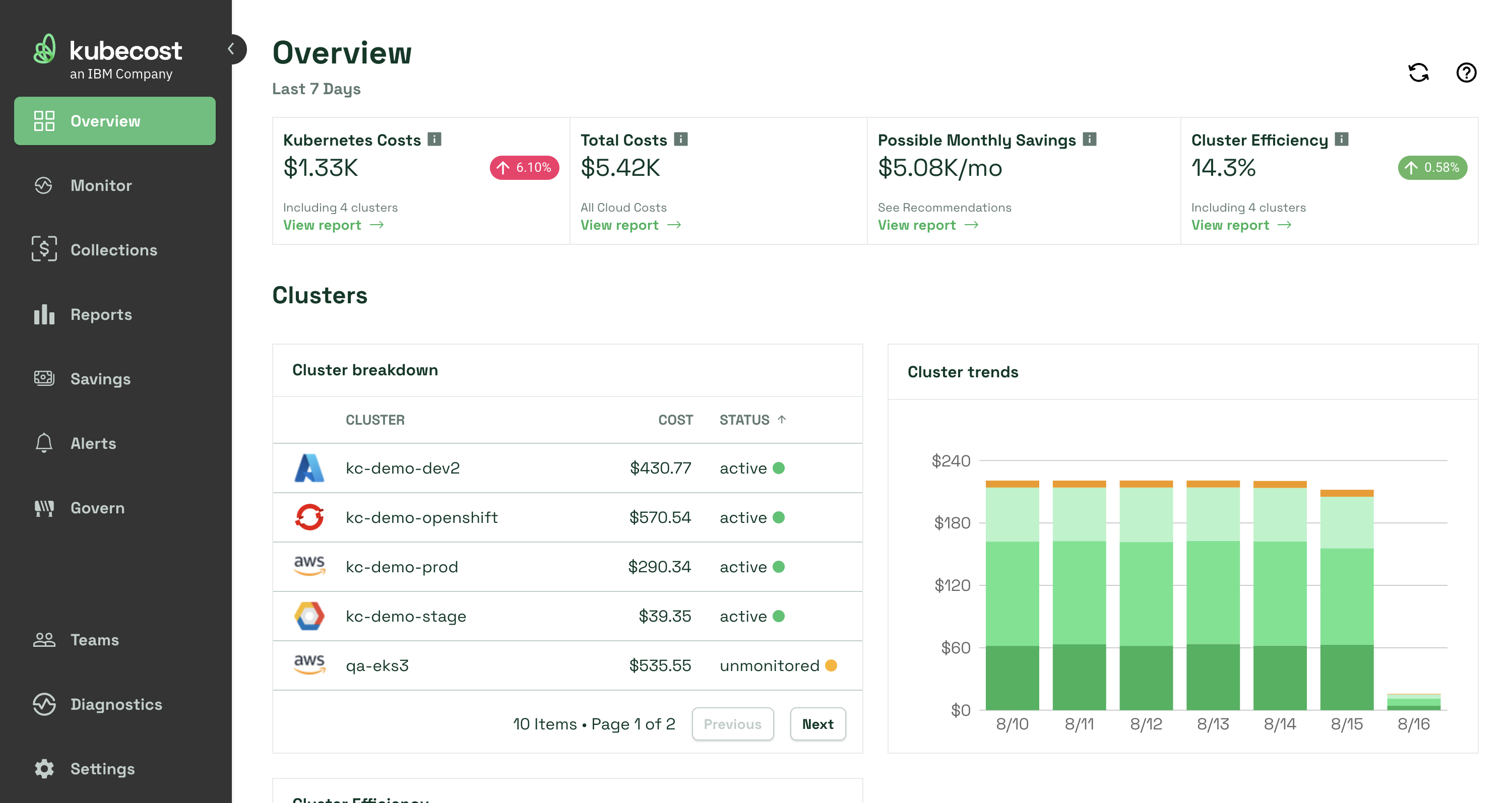This screenshot has height=803, width=1512.
Task: Click the OpenShift icon beside kc-demo-openshift
Action: tap(309, 517)
